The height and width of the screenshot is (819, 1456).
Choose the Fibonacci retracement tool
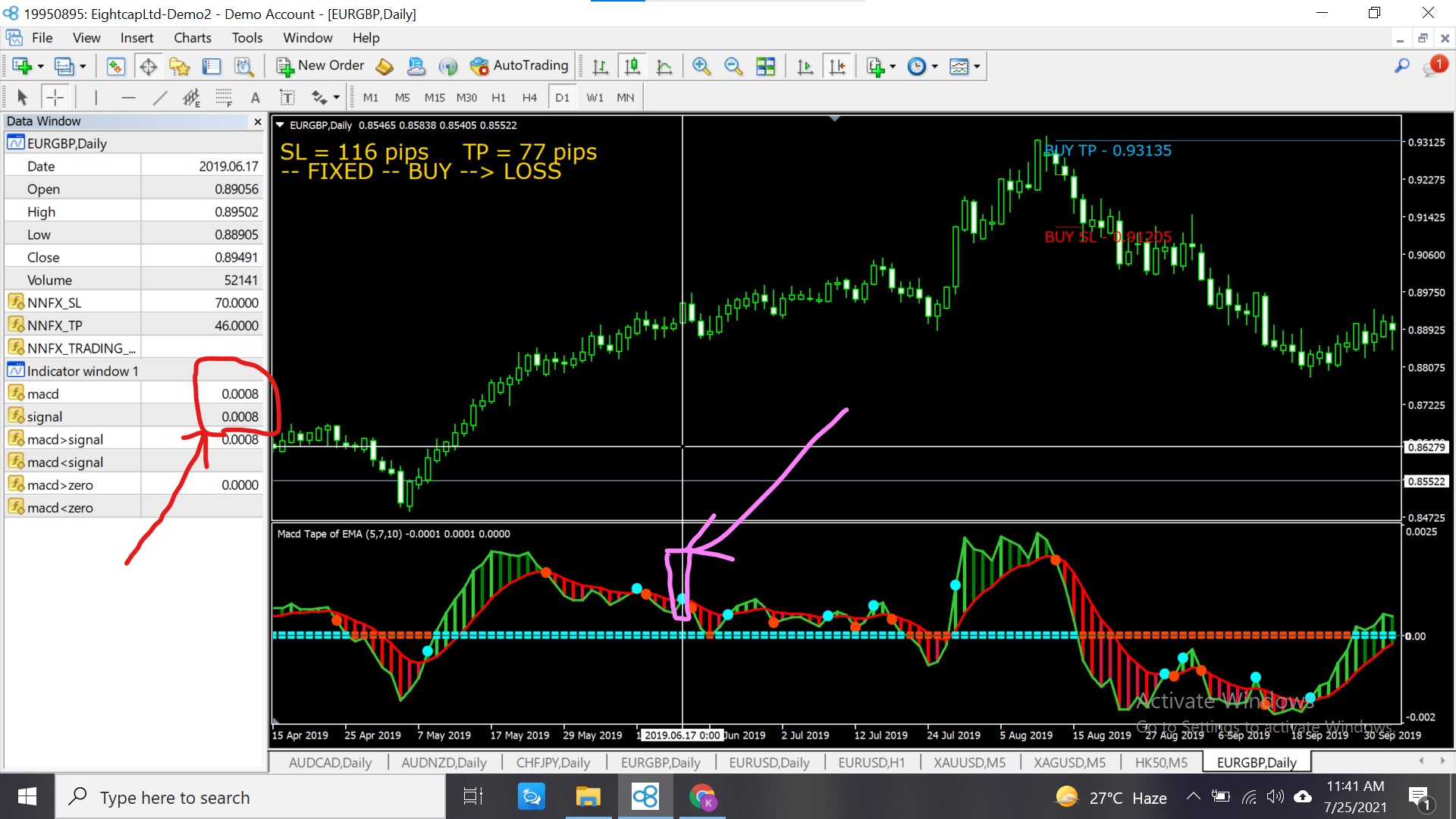pos(223,97)
